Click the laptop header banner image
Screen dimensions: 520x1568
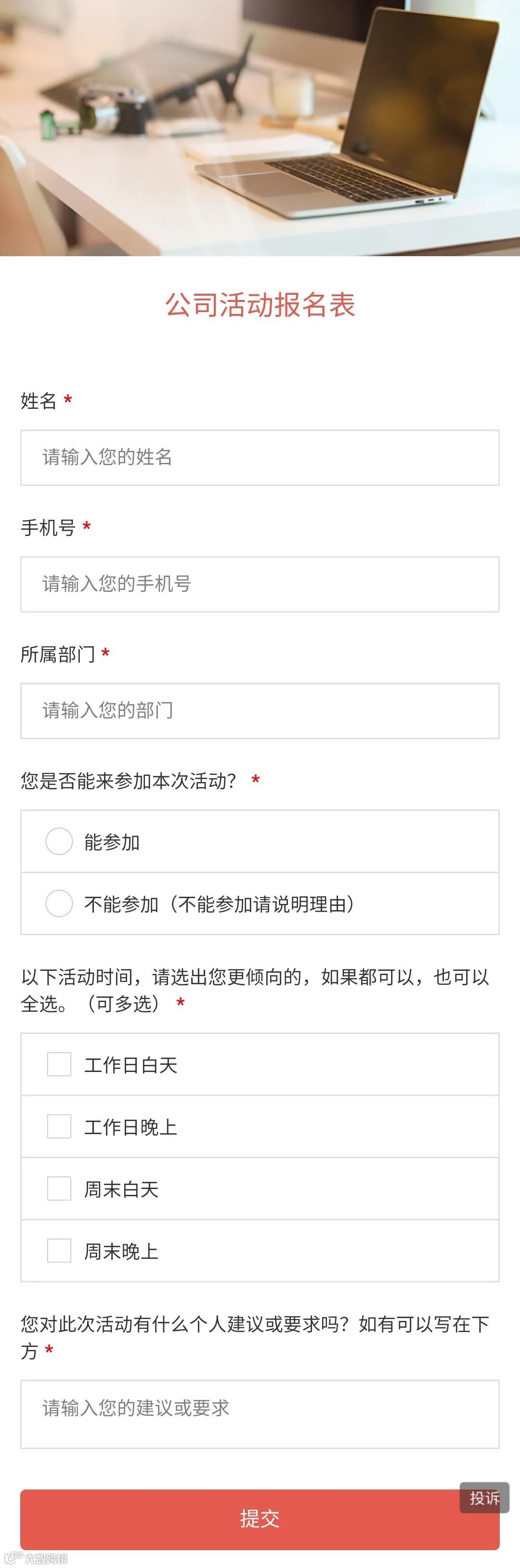(x=260, y=128)
